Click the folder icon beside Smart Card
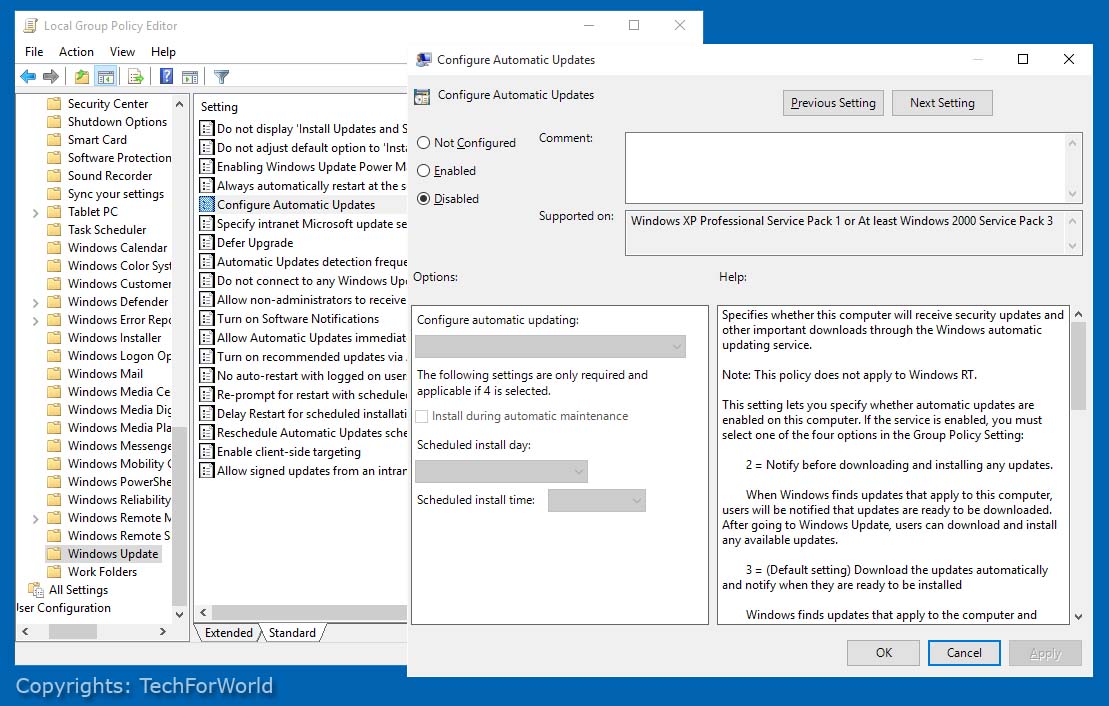 click(x=54, y=140)
